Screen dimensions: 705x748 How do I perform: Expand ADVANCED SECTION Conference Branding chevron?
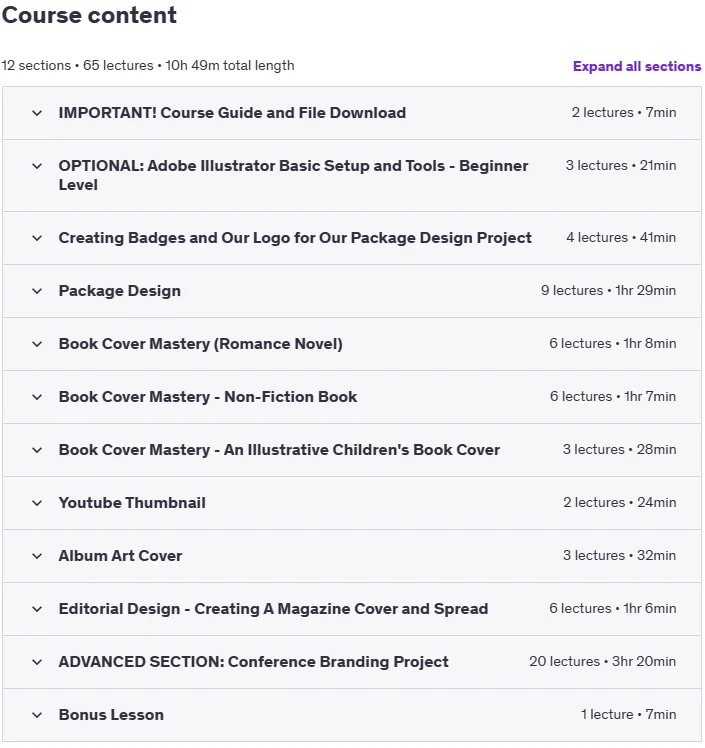point(37,662)
